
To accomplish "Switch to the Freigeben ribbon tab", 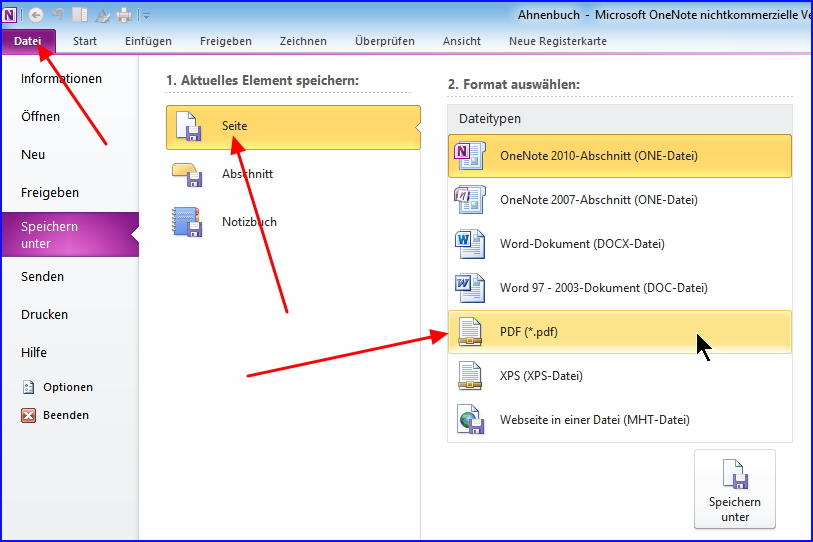I will [x=226, y=41].
